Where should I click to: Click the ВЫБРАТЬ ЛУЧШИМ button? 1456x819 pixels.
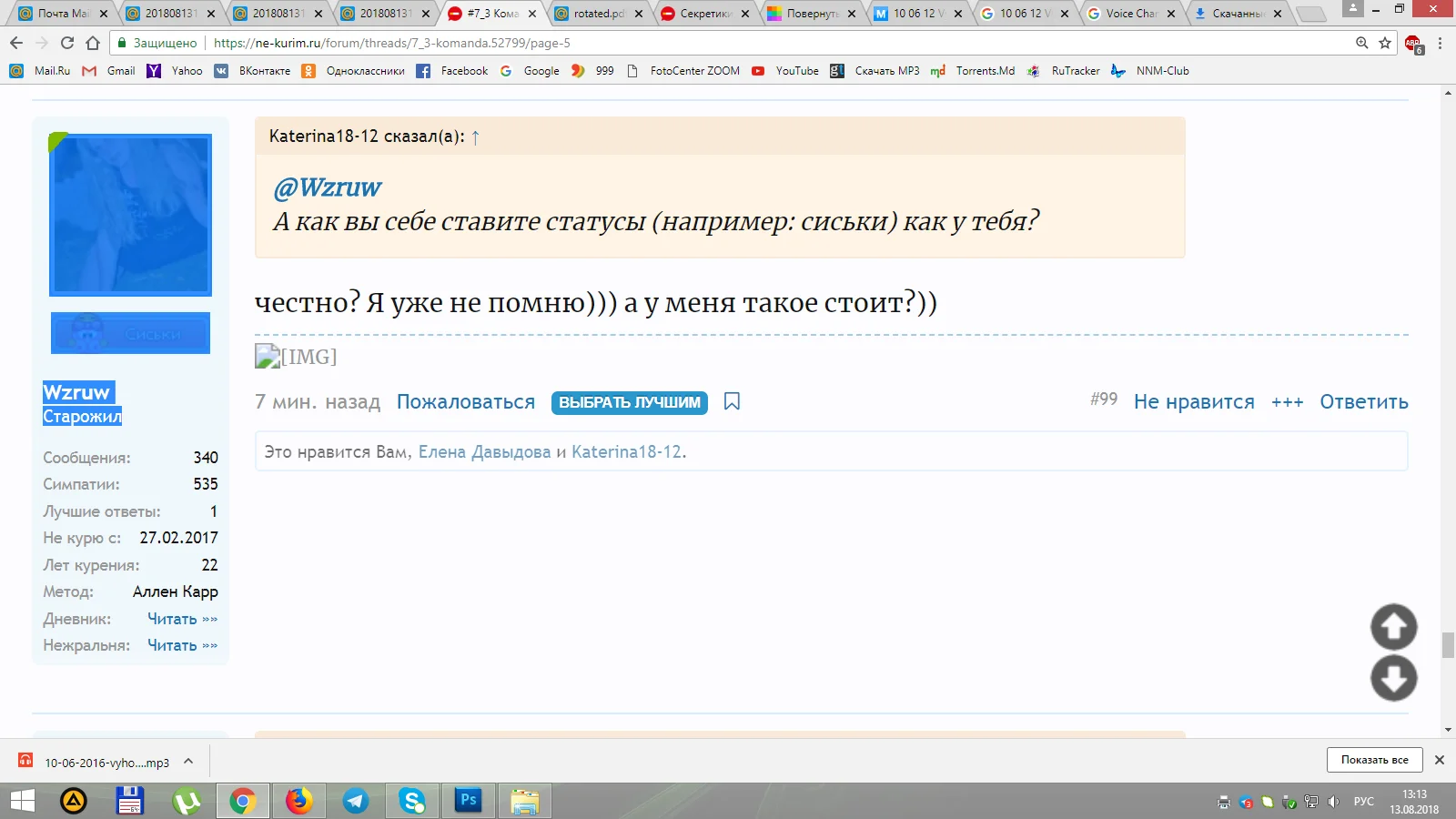pos(630,402)
